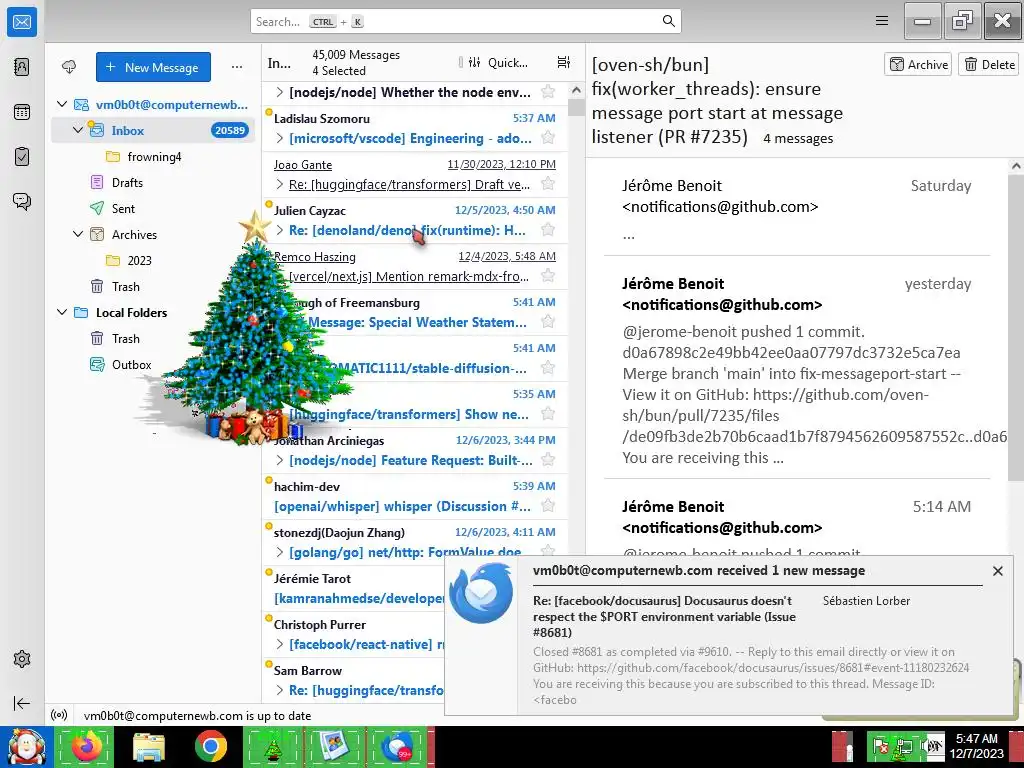Image resolution: width=1024 pixels, height=768 pixels.
Task: Open the Address Book sidebar icon
Action: point(22,67)
